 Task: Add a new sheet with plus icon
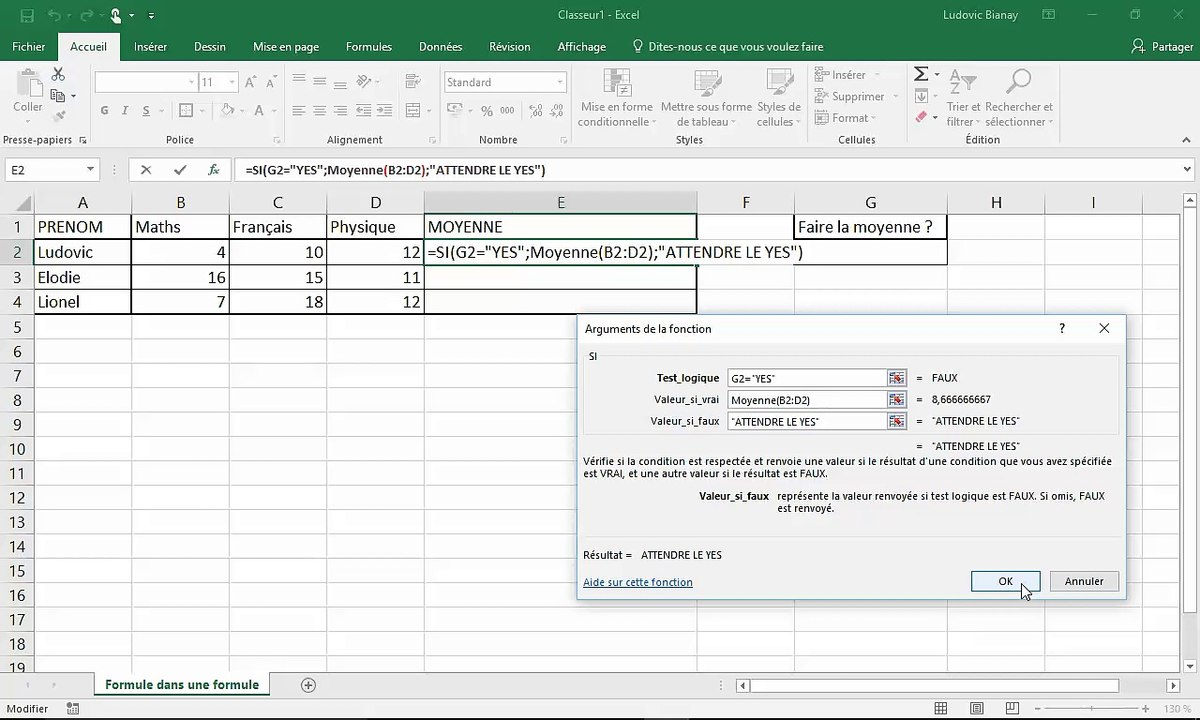tap(308, 685)
